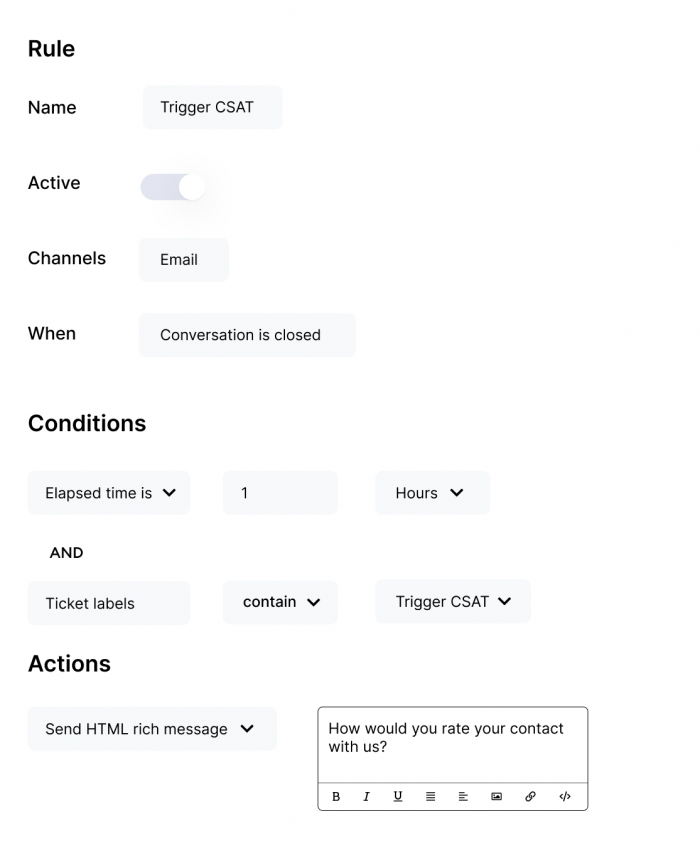Insert a hyperlink into the message

(x=529, y=796)
